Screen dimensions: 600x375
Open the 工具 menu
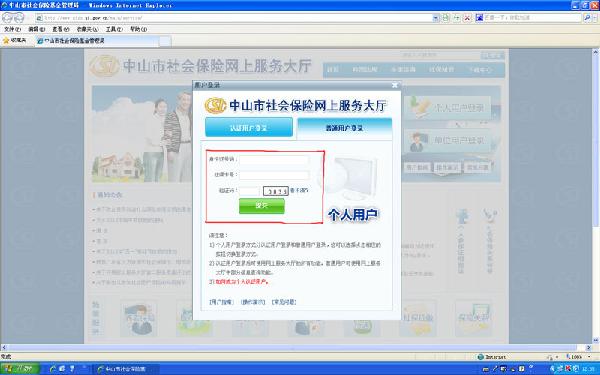pos(114,29)
